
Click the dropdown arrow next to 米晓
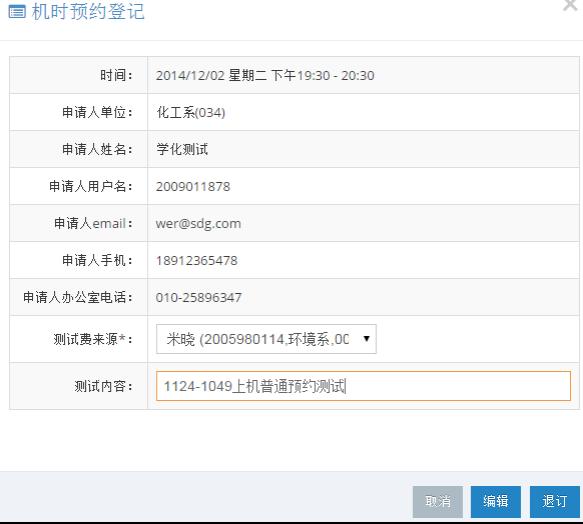pyautogui.click(x=366, y=338)
